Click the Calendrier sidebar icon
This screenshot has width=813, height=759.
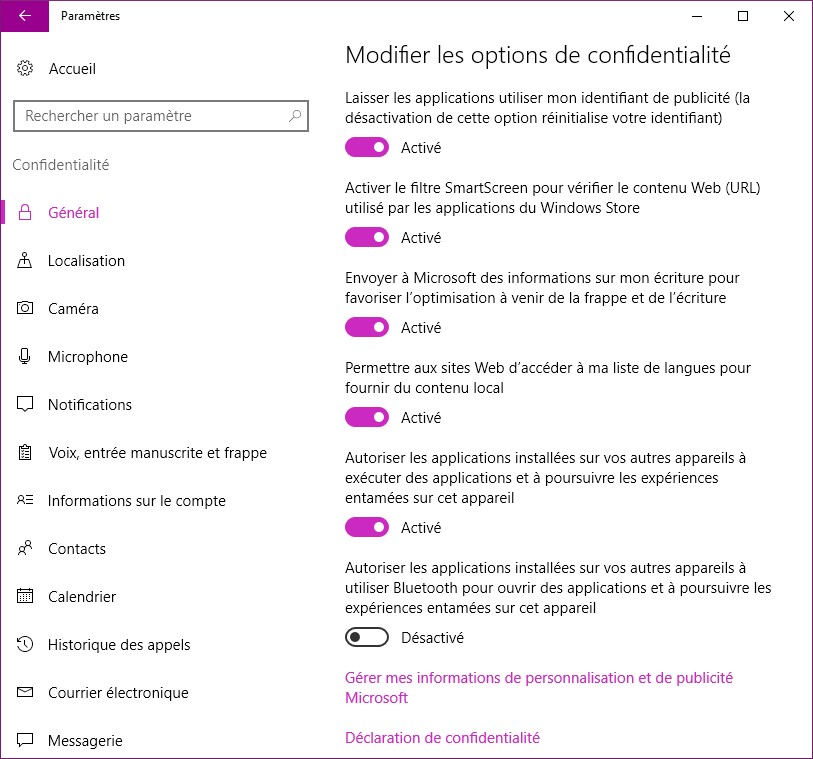click(26, 597)
